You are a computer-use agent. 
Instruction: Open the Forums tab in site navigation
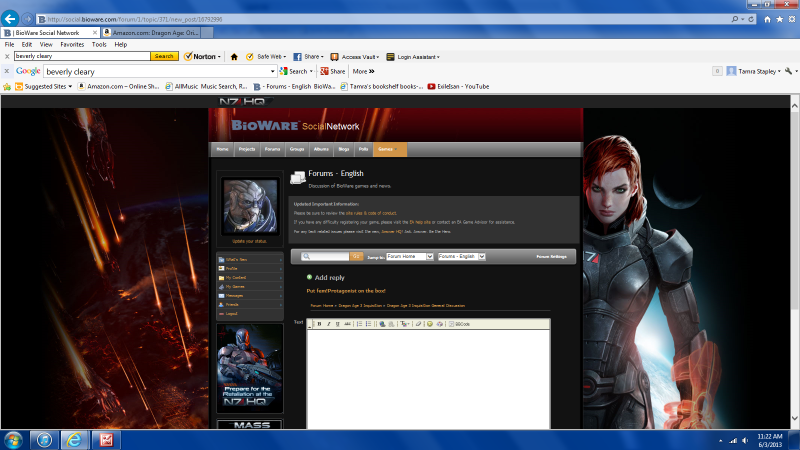[272, 149]
